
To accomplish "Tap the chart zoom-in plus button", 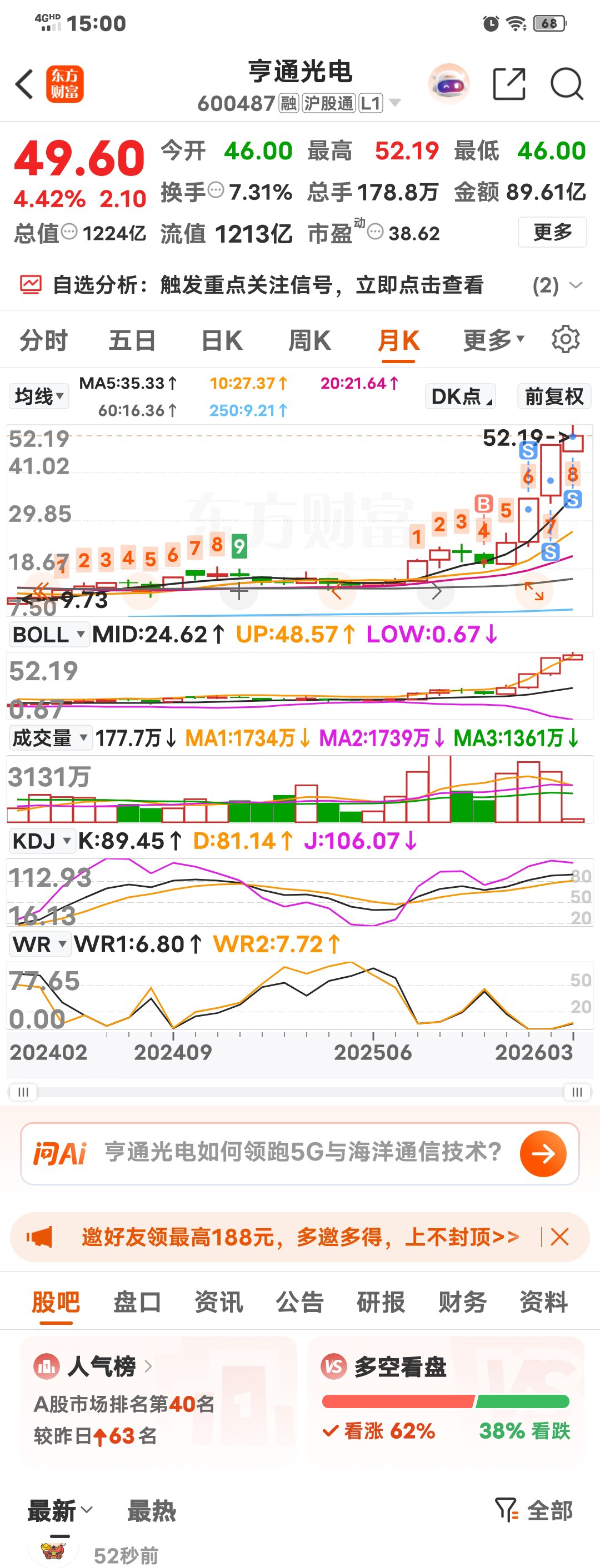I will point(239,590).
